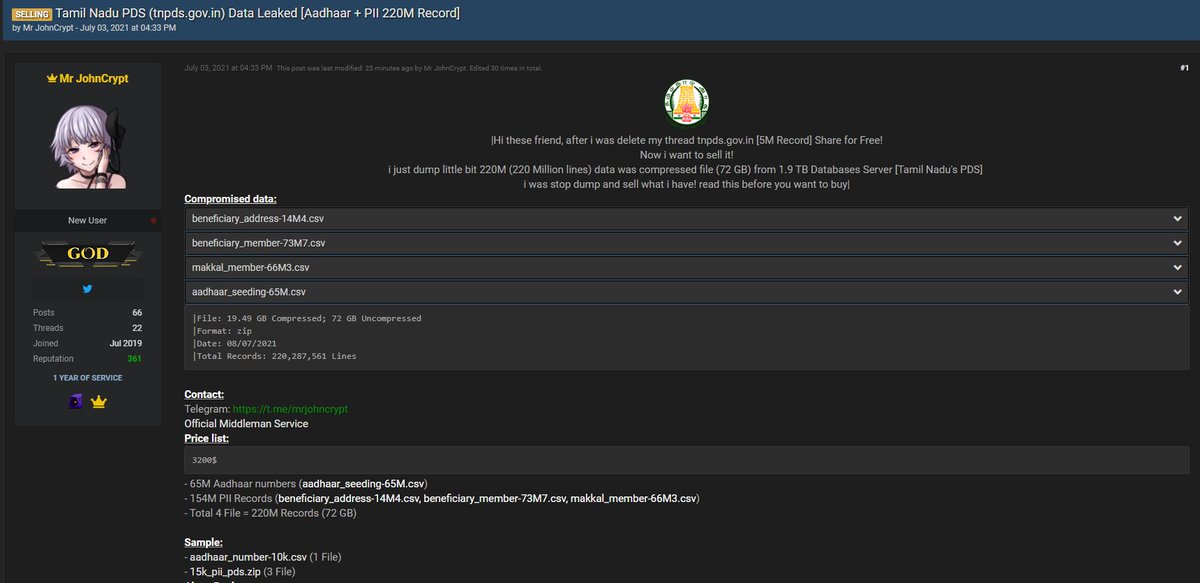Click the Contact heading
The width and height of the screenshot is (1200, 583).
point(204,394)
